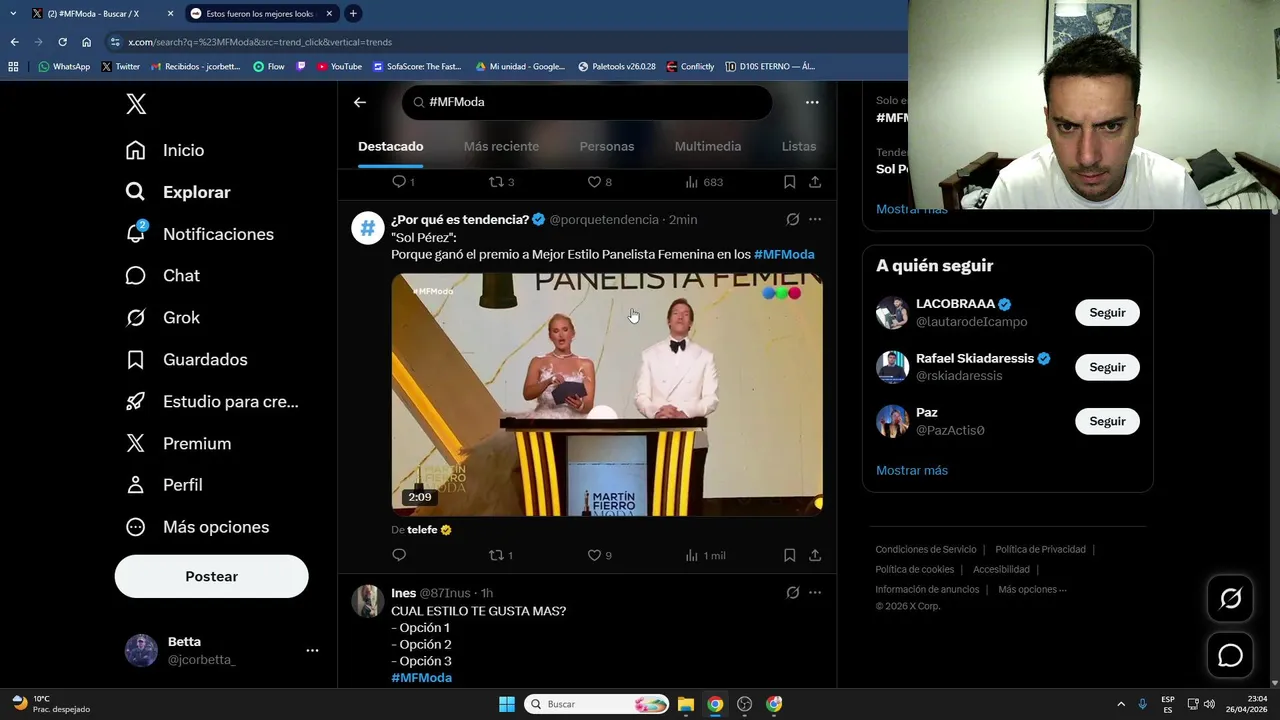
Task: Open floating Grok button at bottom right
Action: (1230, 599)
